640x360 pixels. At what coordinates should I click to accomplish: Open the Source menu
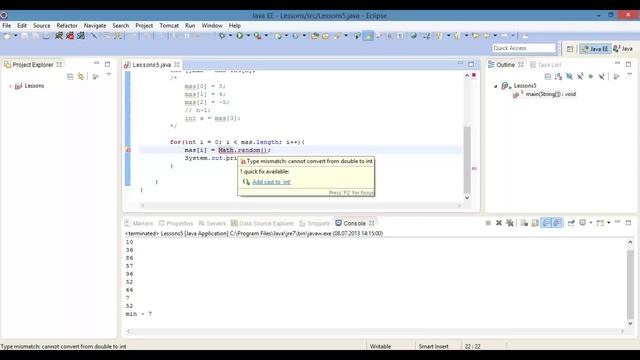coord(42,25)
